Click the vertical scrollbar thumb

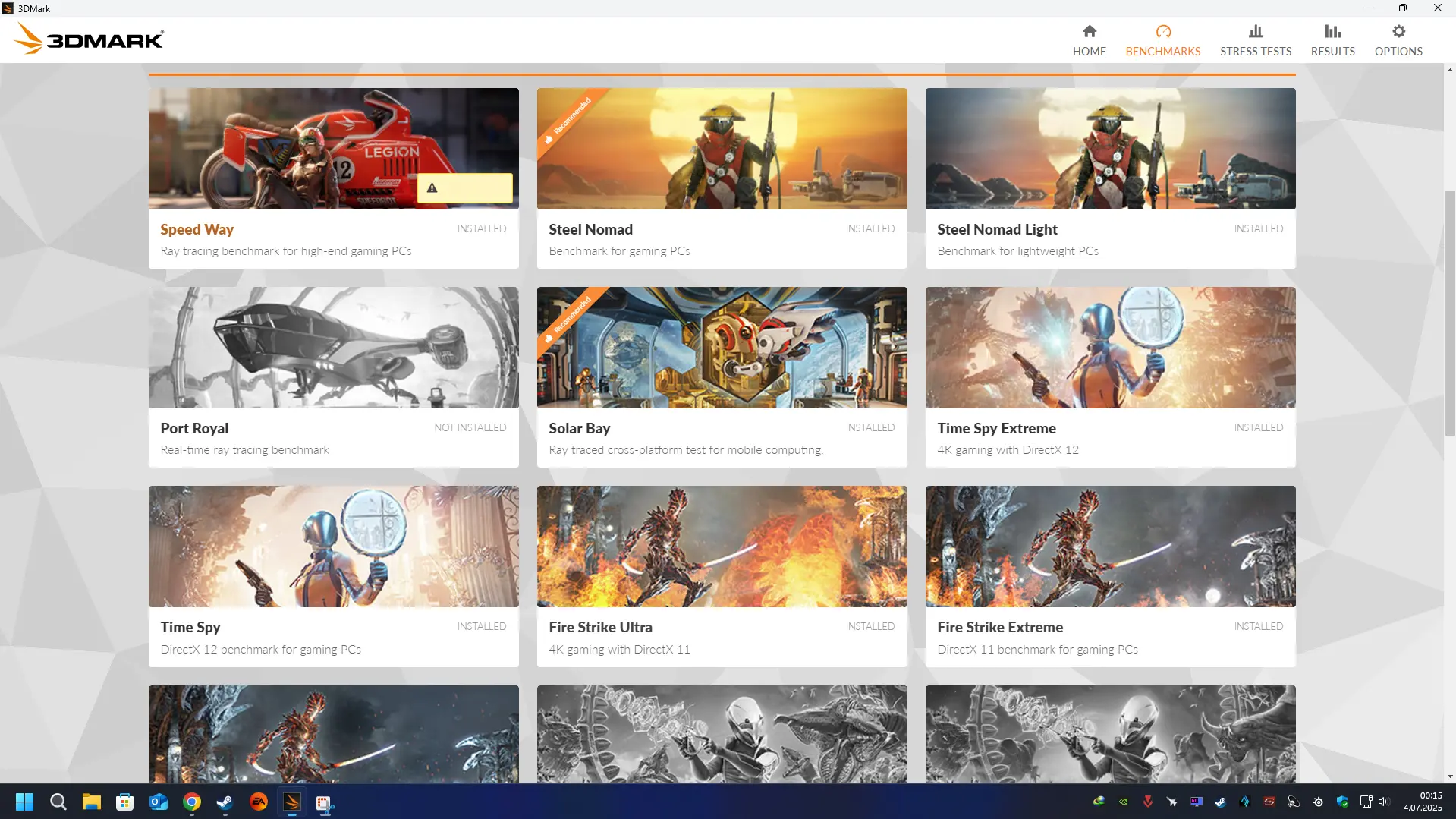(x=1450, y=313)
